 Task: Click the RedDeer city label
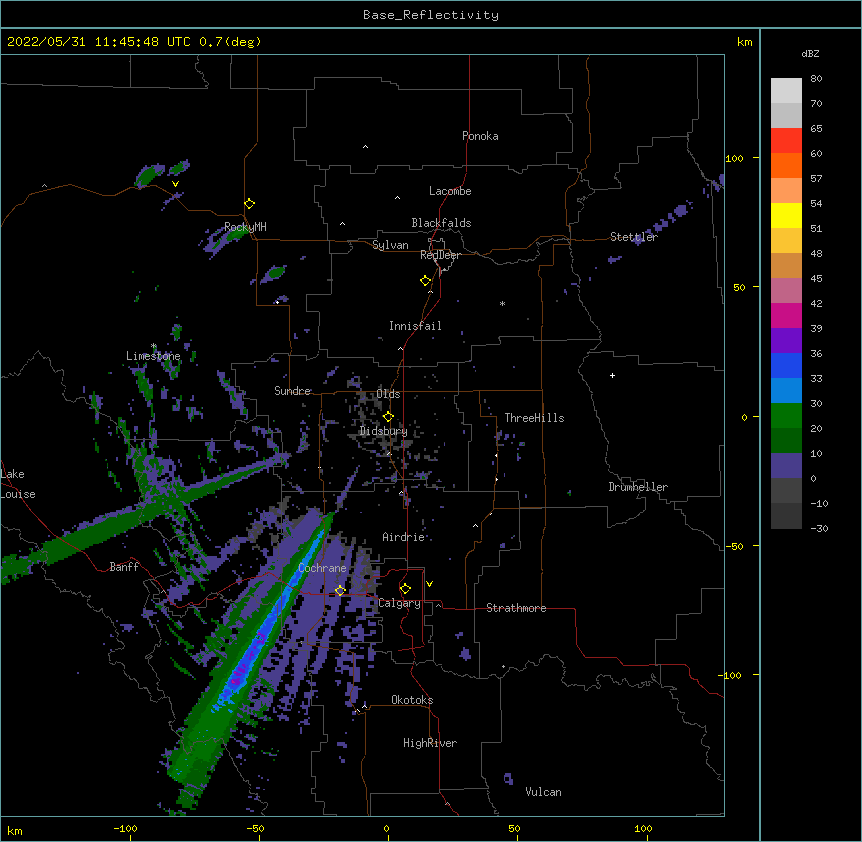coord(440,255)
